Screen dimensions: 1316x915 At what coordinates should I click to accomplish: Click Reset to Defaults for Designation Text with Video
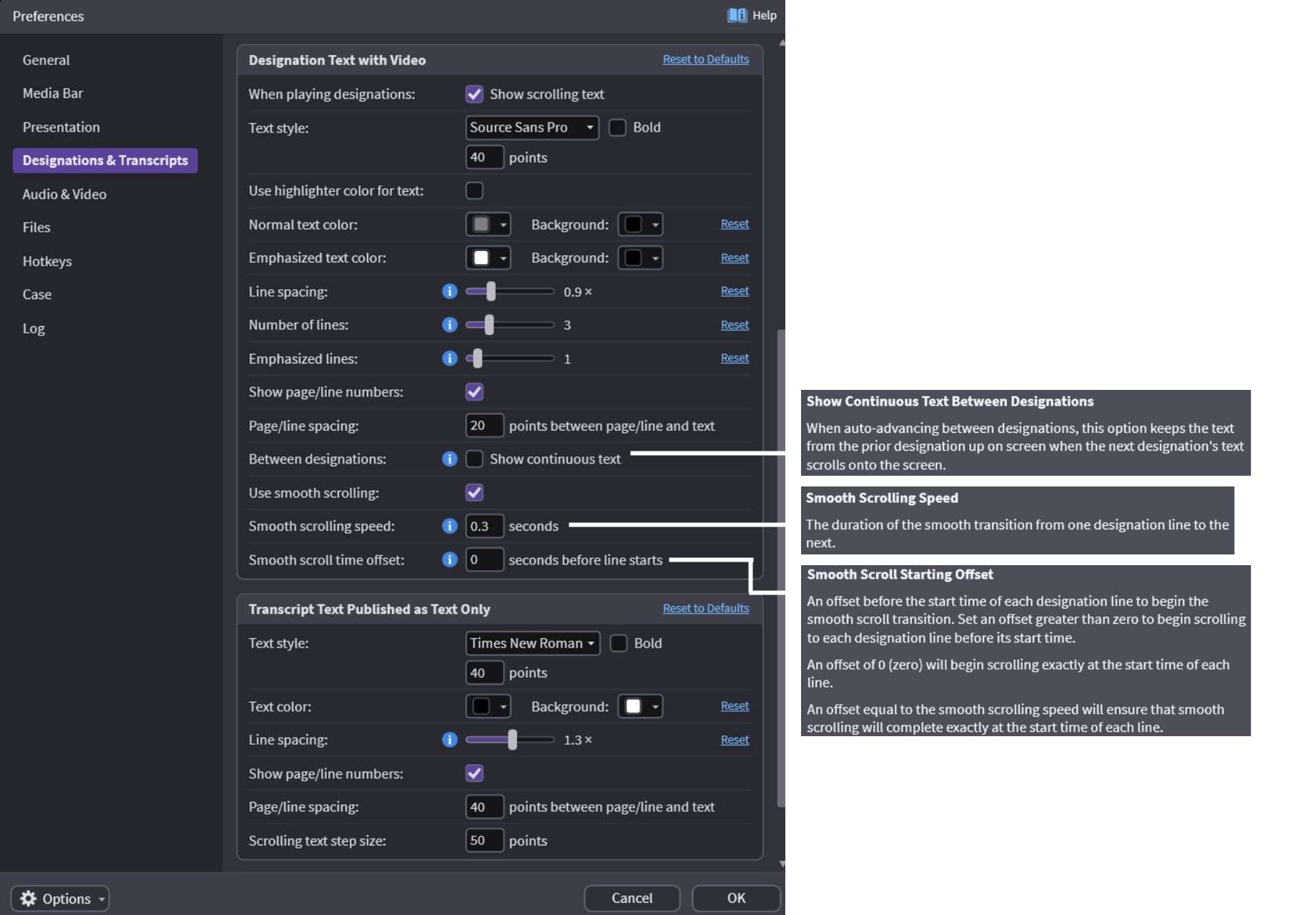(705, 59)
